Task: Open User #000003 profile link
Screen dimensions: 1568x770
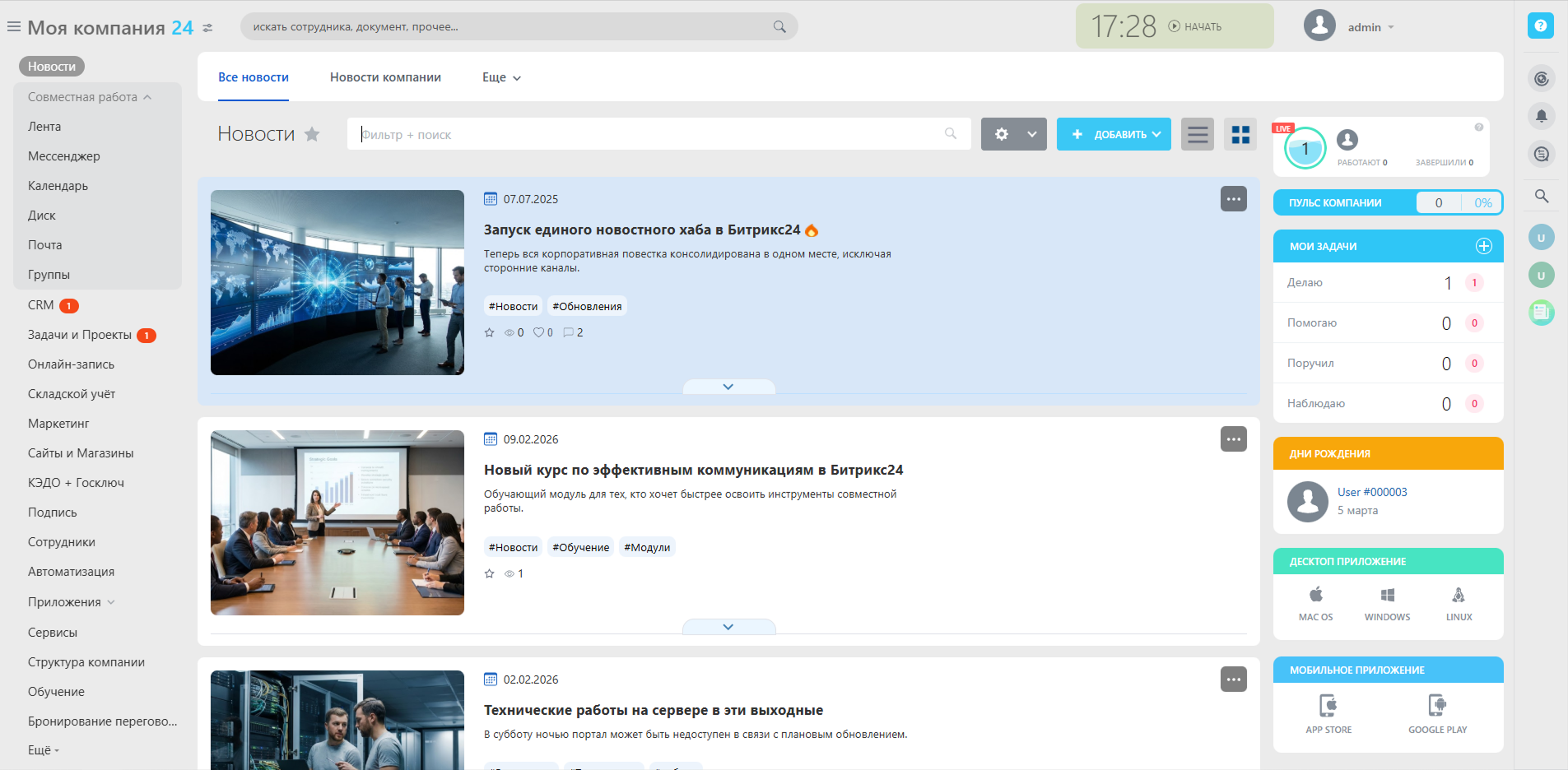Action: tap(1372, 492)
